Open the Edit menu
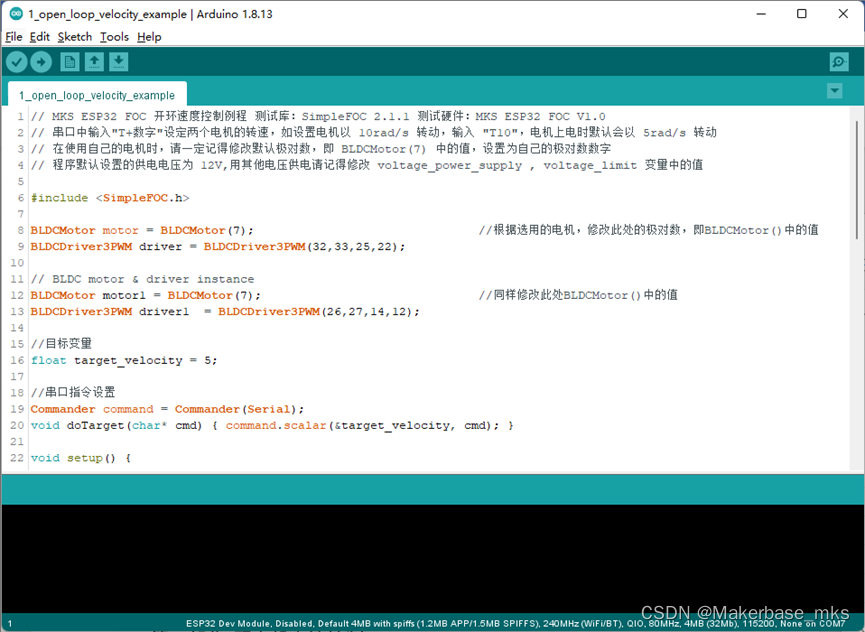865x632 pixels. 39,37
